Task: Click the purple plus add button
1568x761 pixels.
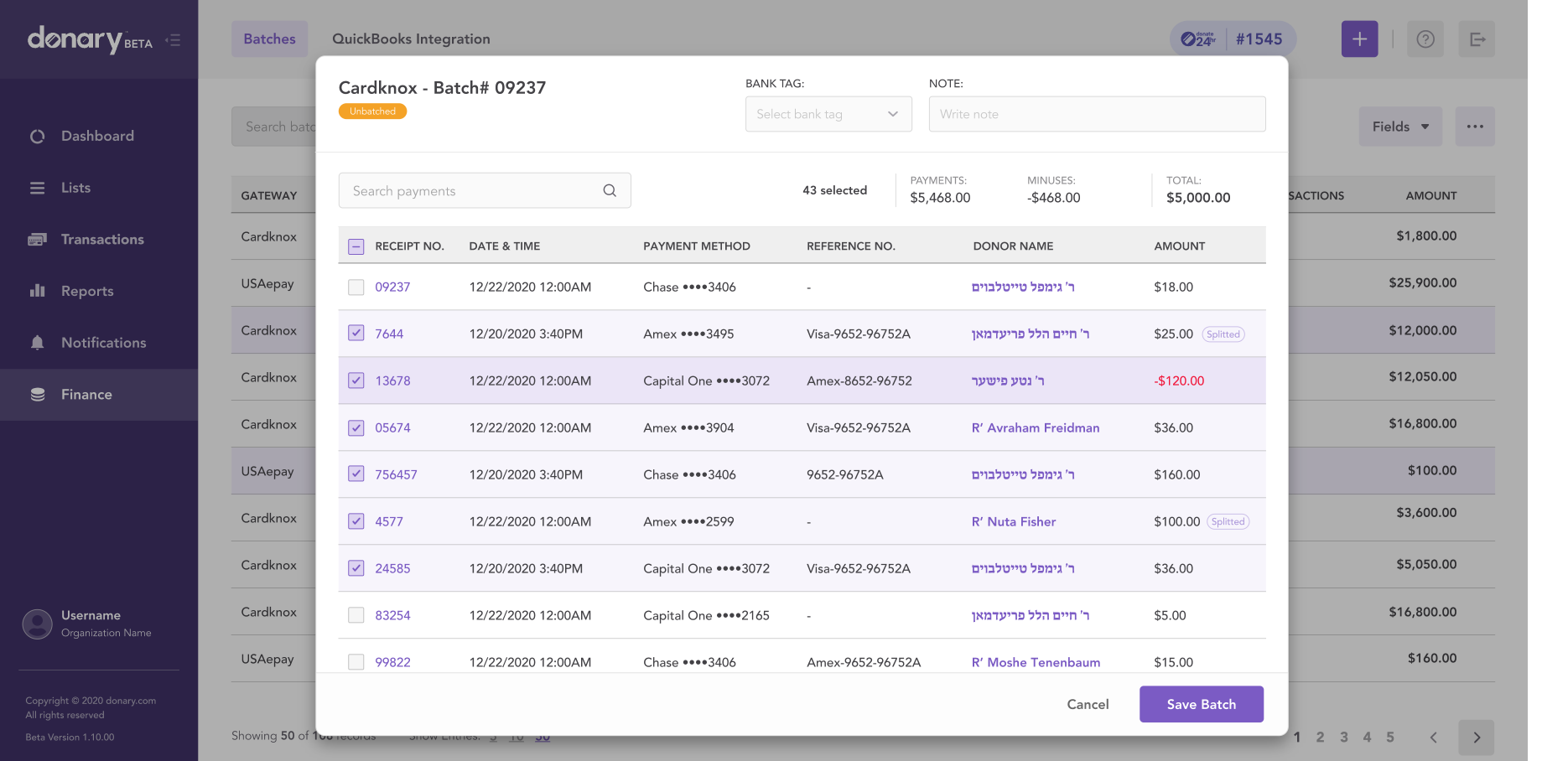Action: [1359, 39]
